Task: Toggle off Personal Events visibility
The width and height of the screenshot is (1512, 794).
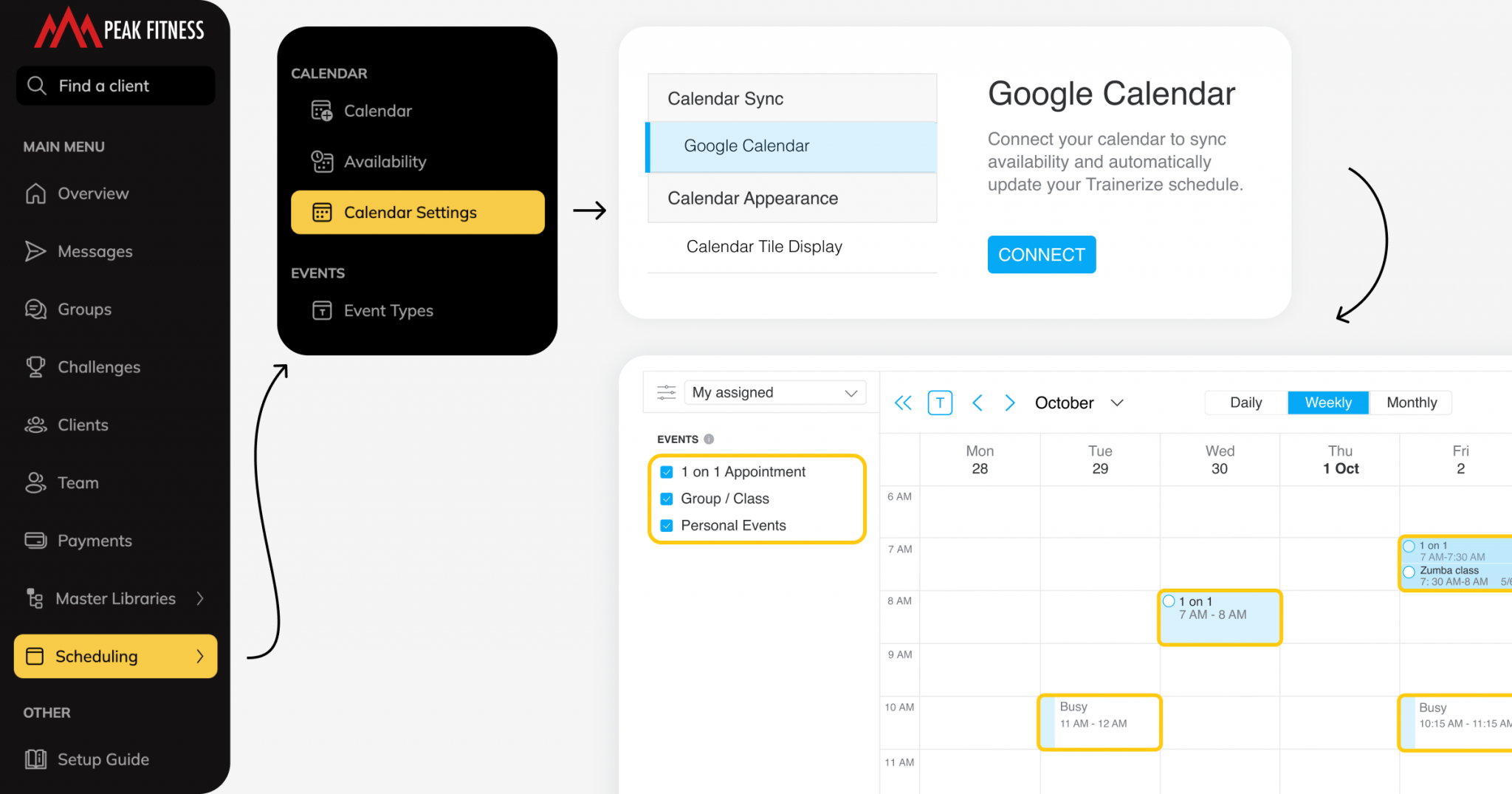Action: [667, 525]
